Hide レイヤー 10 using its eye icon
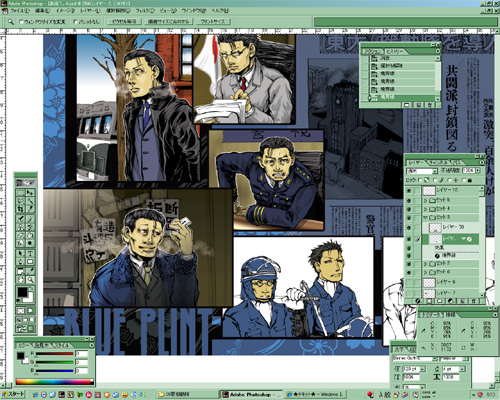The height and width of the screenshot is (400, 500). (x=409, y=191)
